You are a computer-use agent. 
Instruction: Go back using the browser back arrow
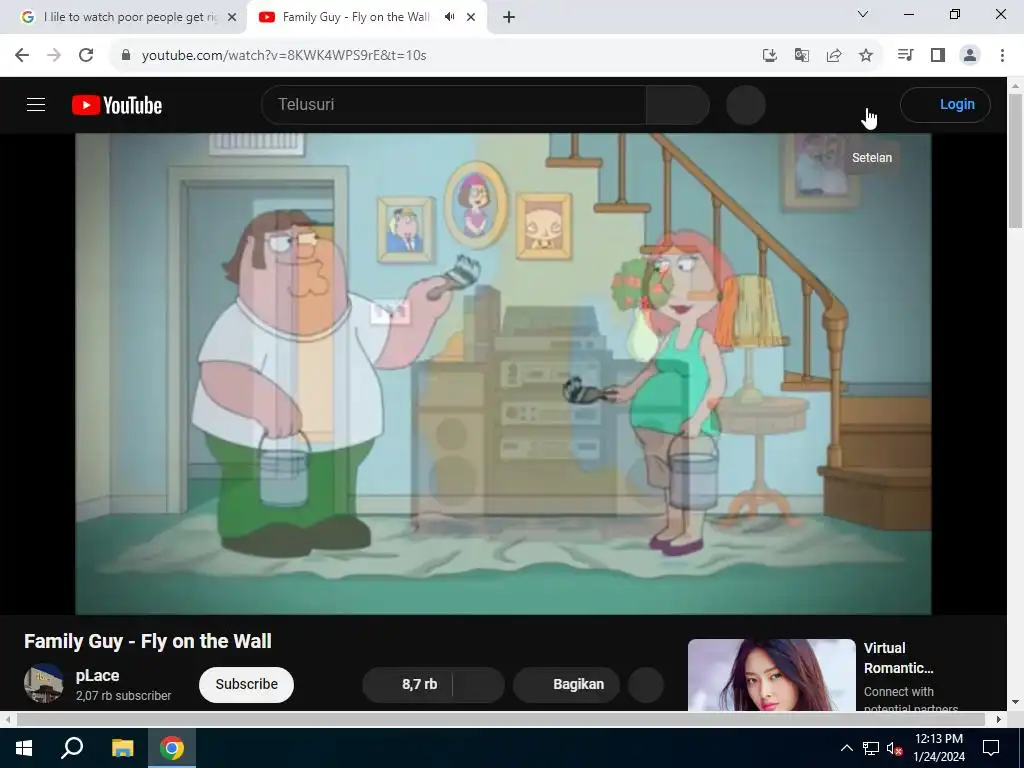point(22,55)
